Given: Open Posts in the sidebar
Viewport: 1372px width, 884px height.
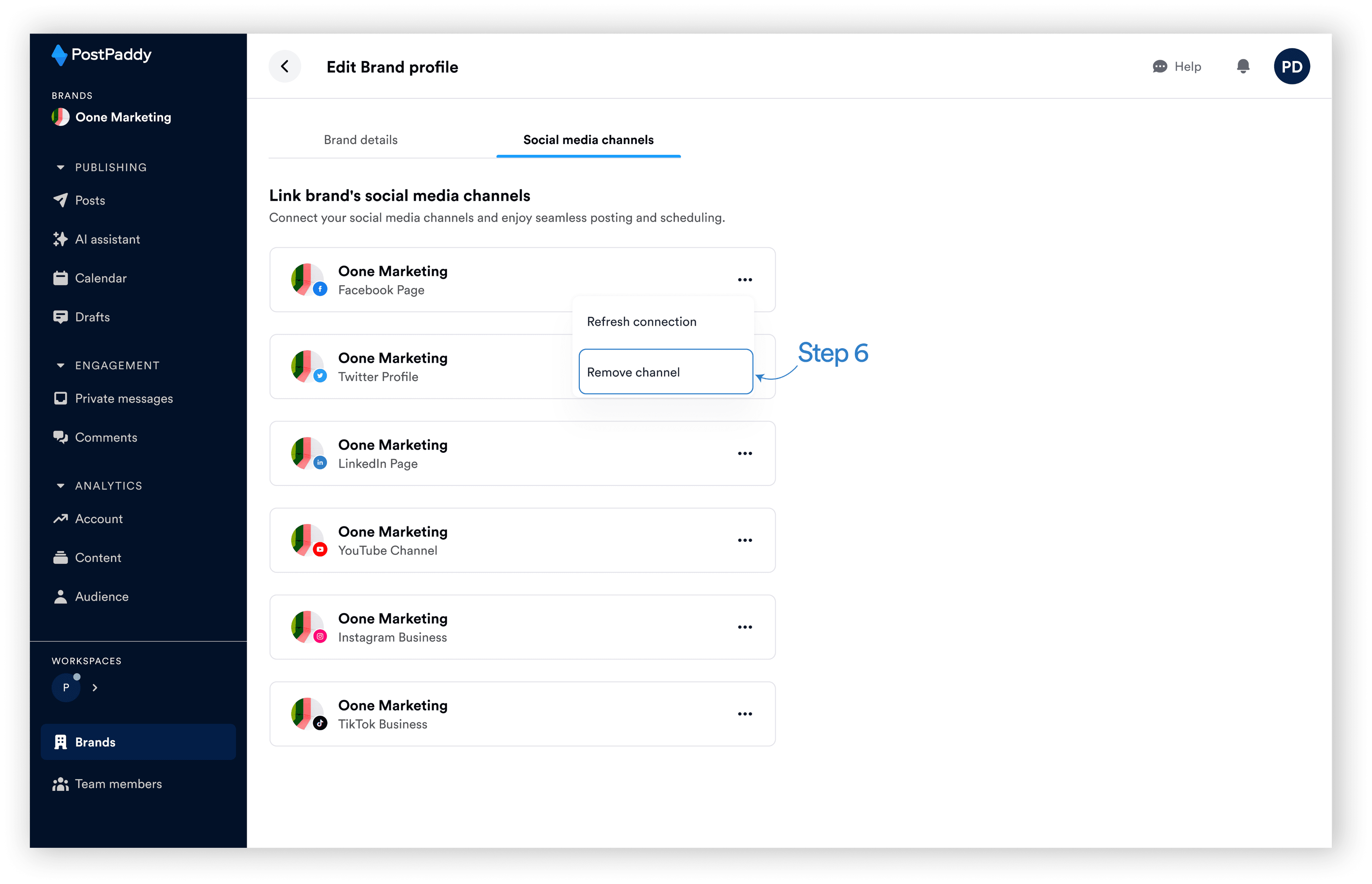Looking at the screenshot, I should click(x=89, y=200).
